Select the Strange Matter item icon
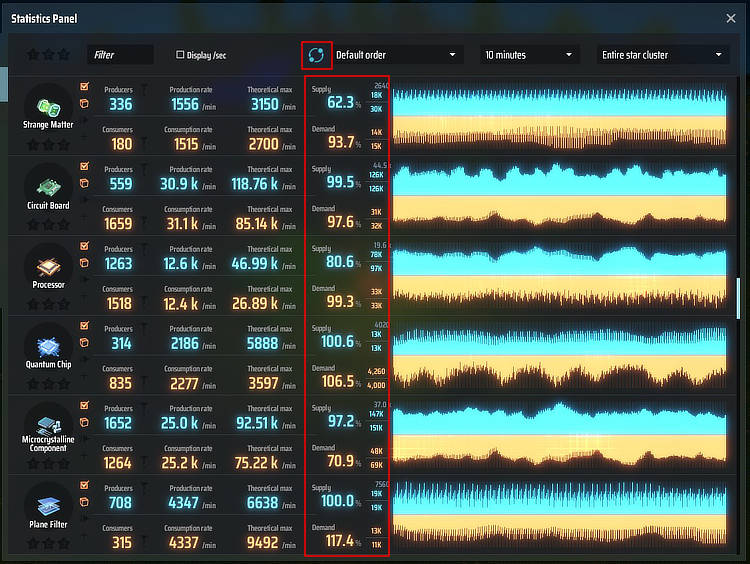The width and height of the screenshot is (750, 564). tap(48, 107)
